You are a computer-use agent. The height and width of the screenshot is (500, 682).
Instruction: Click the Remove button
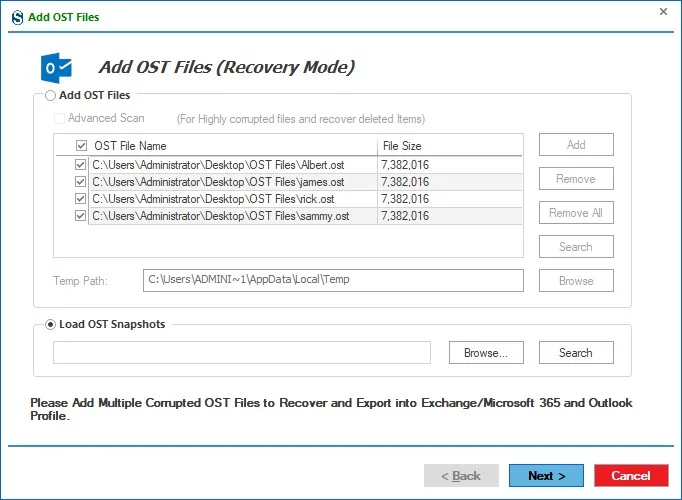click(576, 179)
